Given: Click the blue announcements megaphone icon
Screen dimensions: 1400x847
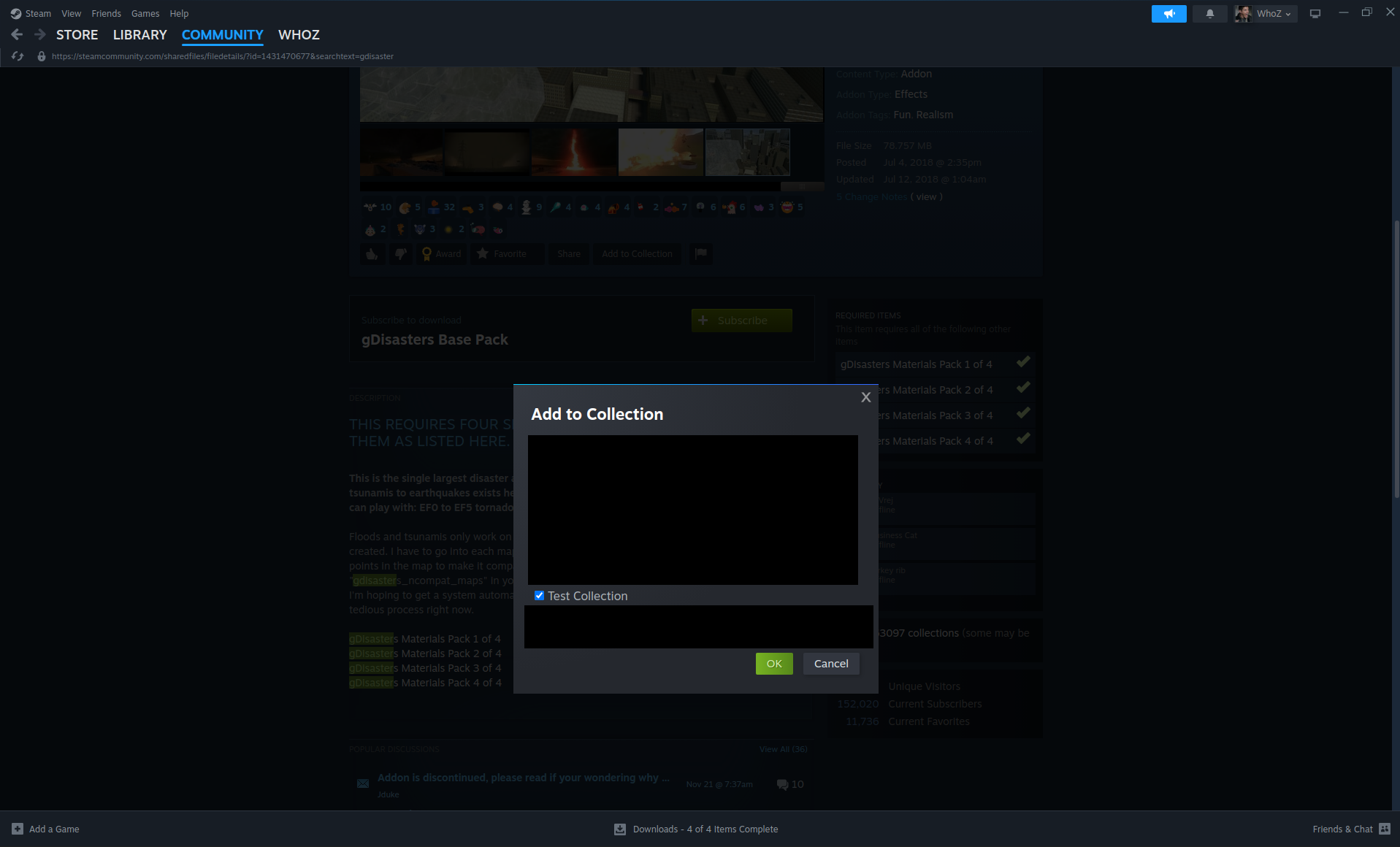Looking at the screenshot, I should tap(1169, 13).
